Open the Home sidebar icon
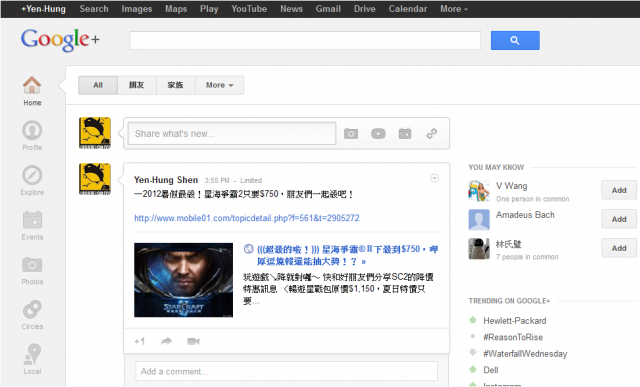This screenshot has width=640, height=387. pyautogui.click(x=32, y=85)
